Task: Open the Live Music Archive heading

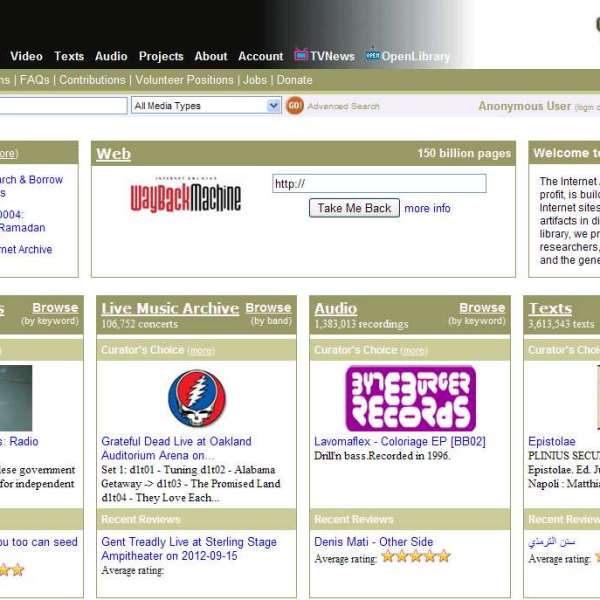Action: point(170,308)
